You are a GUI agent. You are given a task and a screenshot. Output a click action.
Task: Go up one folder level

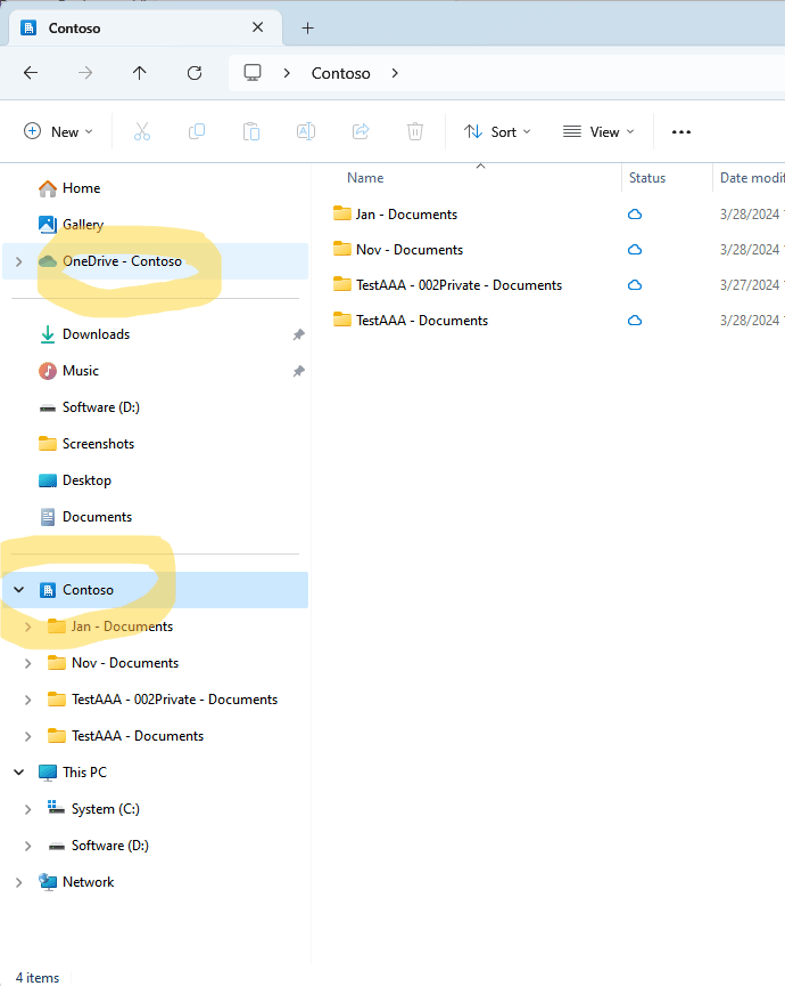pyautogui.click(x=140, y=73)
